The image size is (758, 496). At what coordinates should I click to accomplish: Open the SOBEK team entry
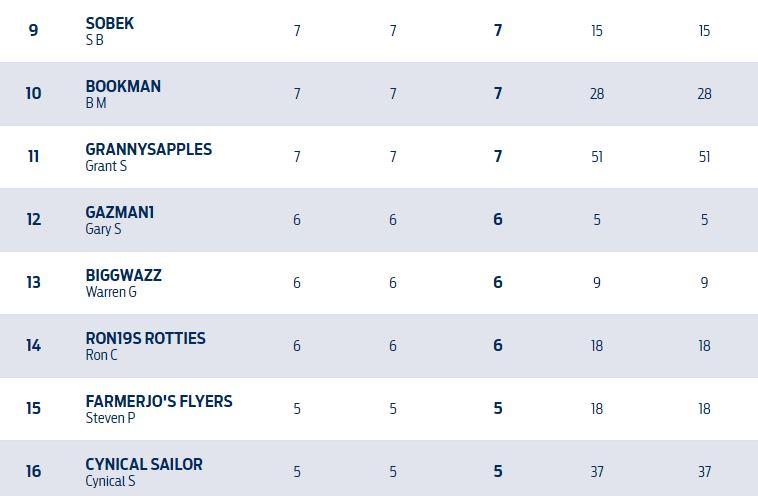pyautogui.click(x=110, y=23)
